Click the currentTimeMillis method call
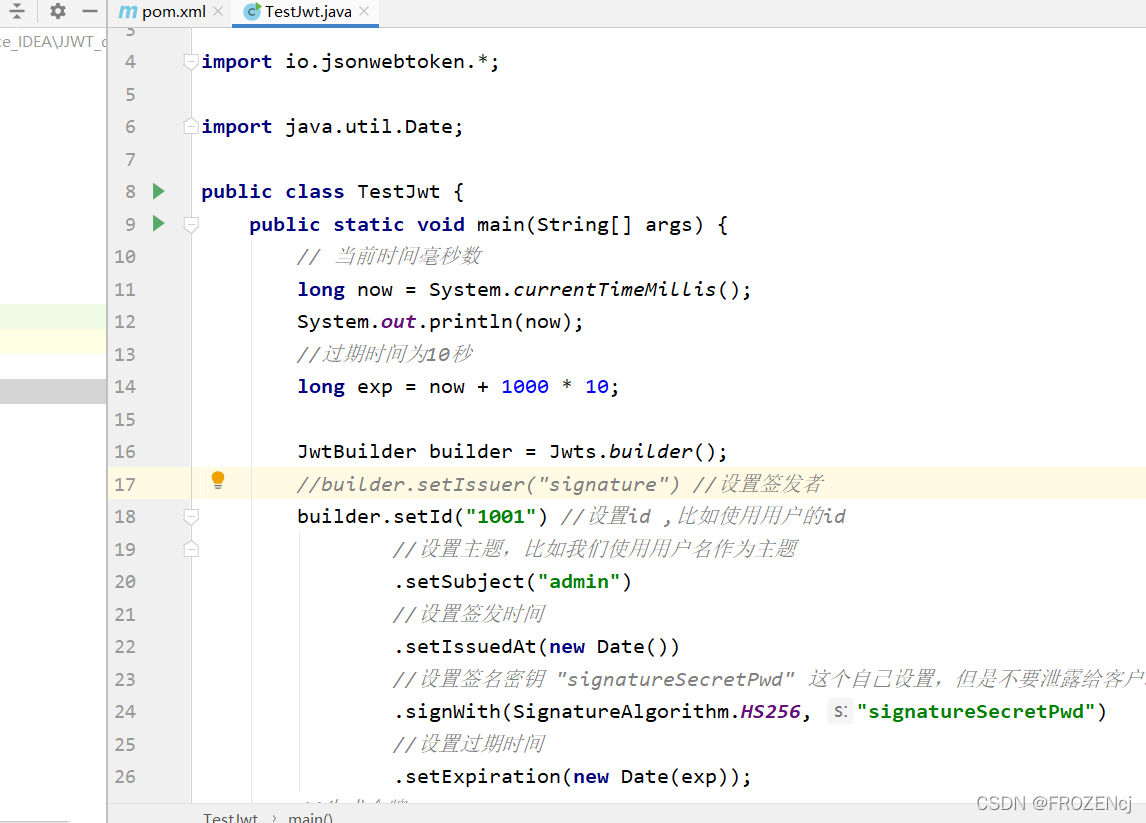Viewport: 1146px width, 823px height. pyautogui.click(x=615, y=289)
